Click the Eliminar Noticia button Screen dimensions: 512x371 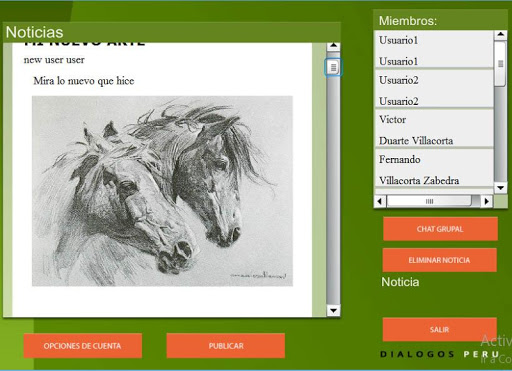tap(440, 260)
